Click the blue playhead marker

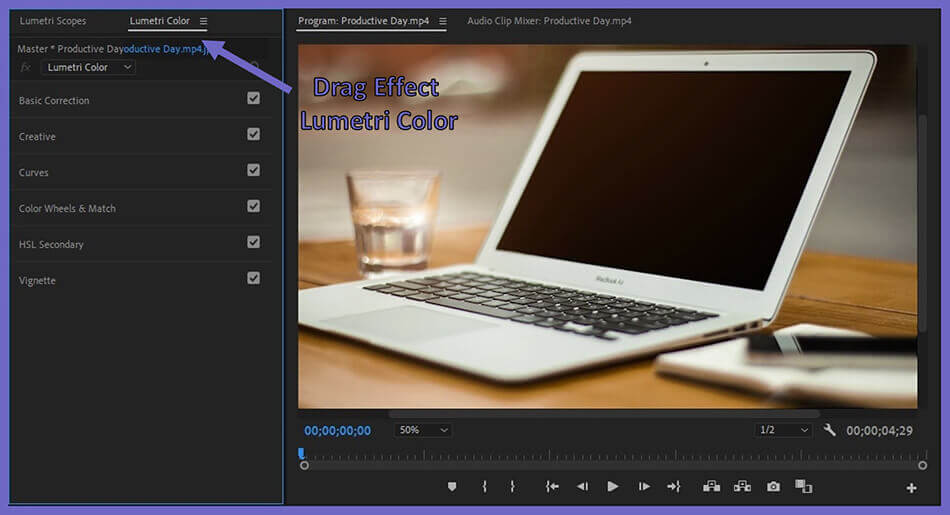point(301,453)
